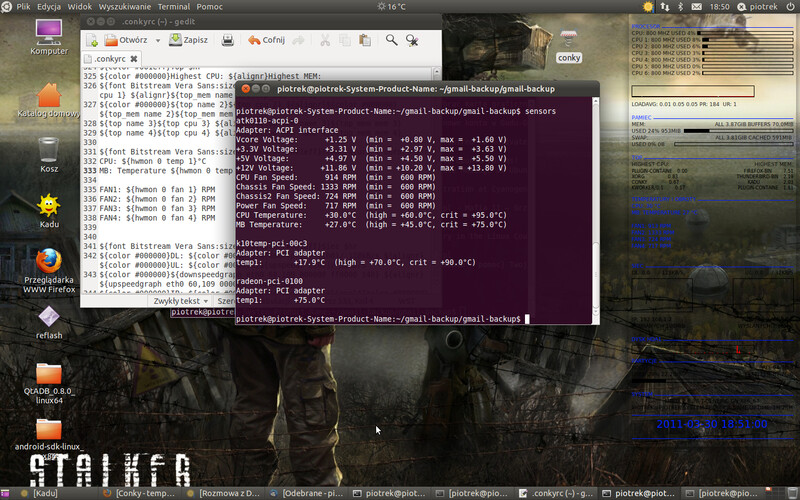800x500 pixels.
Task: Click the New document icon in gedit
Action: click(x=93, y=41)
